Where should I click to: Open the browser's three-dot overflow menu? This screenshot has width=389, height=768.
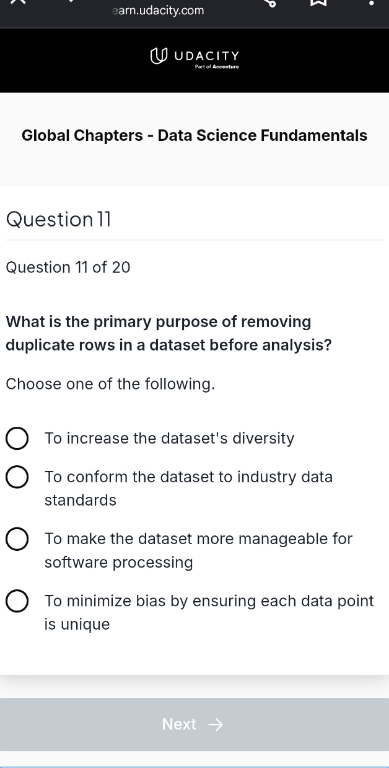point(371,3)
